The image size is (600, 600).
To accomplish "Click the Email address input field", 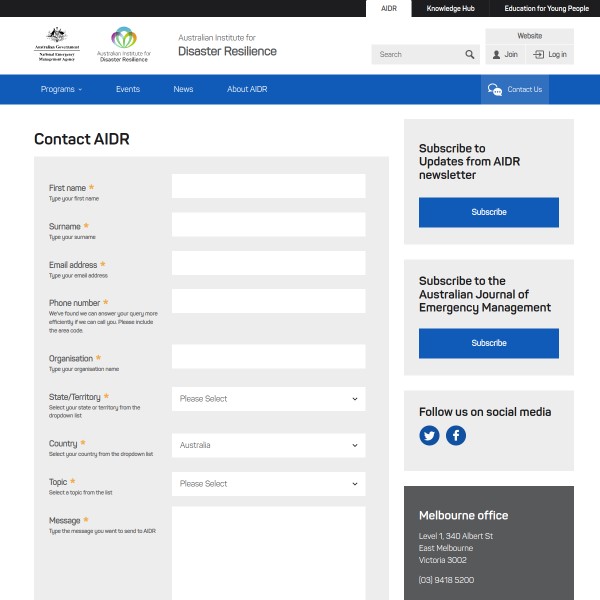I will [x=268, y=264].
